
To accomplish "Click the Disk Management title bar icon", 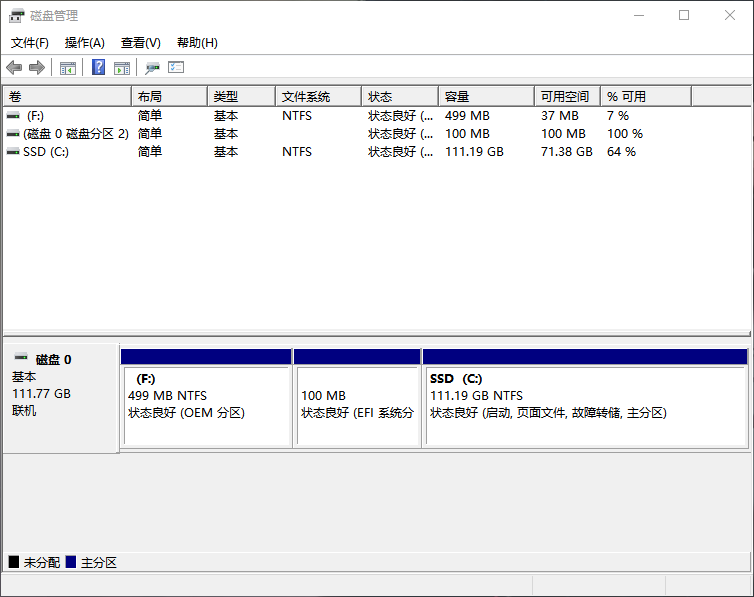I will point(16,15).
